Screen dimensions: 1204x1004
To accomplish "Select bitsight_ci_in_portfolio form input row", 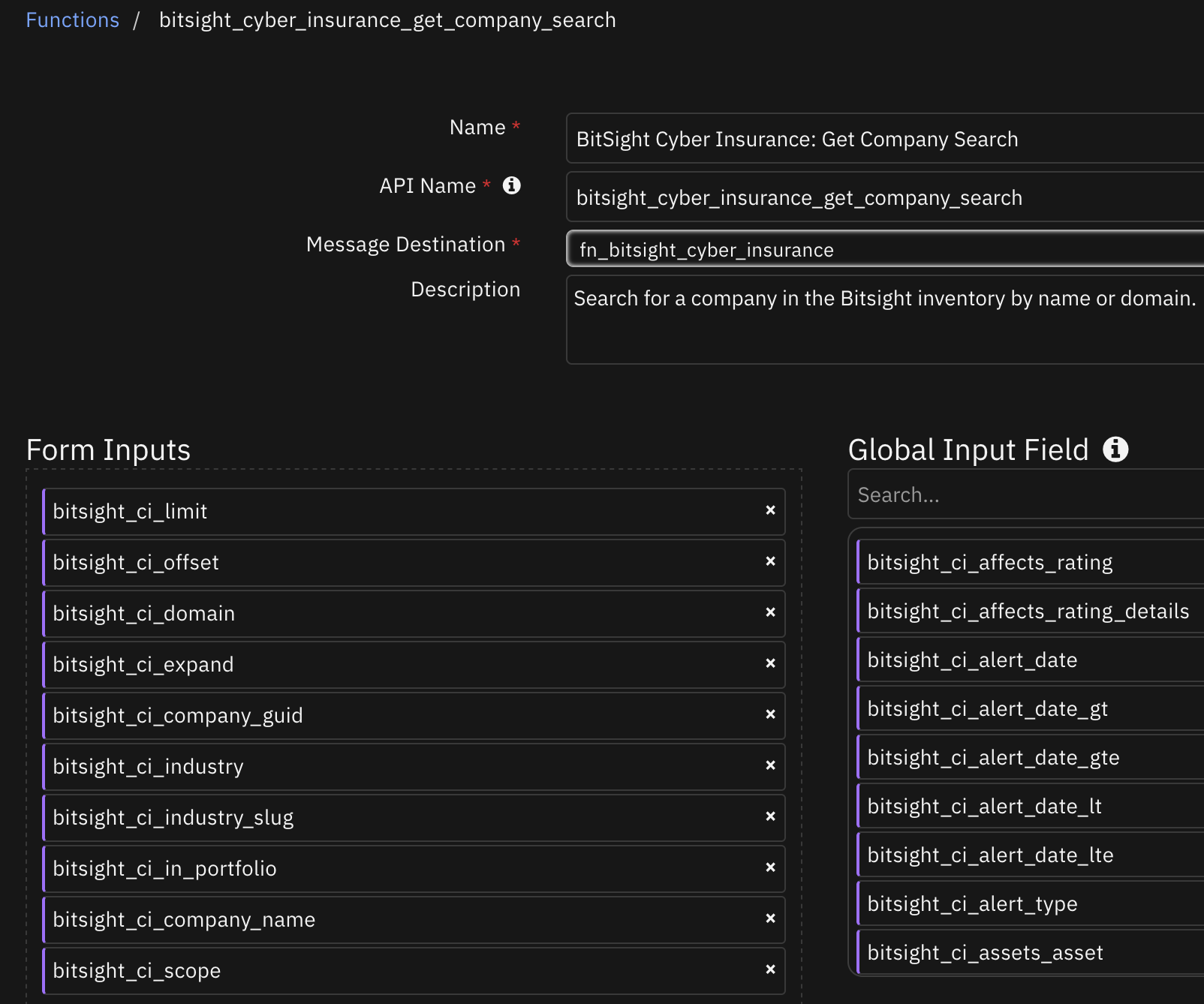I will tap(414, 869).
